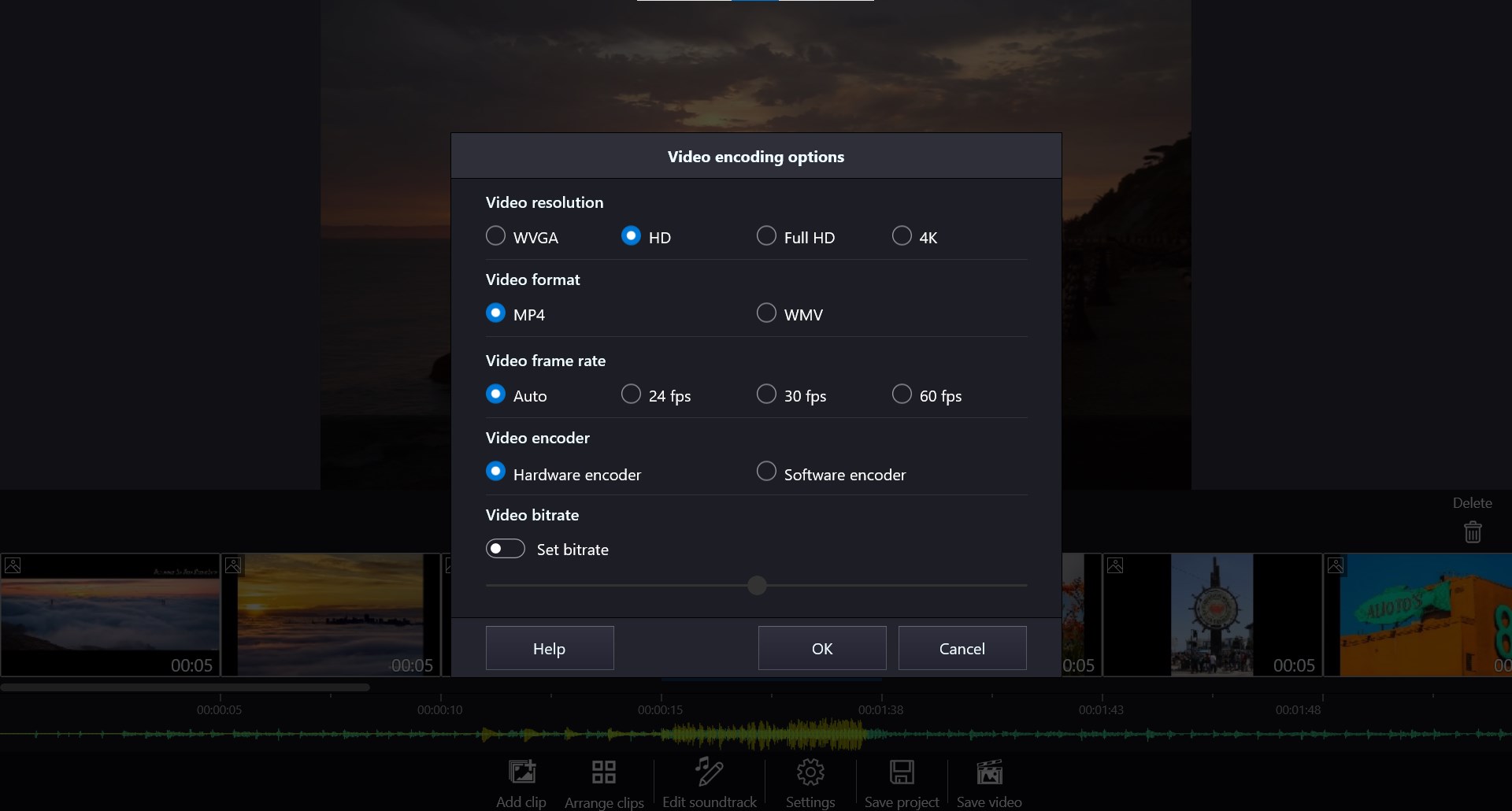The height and width of the screenshot is (811, 1512).
Task: Click the 00:01:43 timeline marker
Action: 1101,709
